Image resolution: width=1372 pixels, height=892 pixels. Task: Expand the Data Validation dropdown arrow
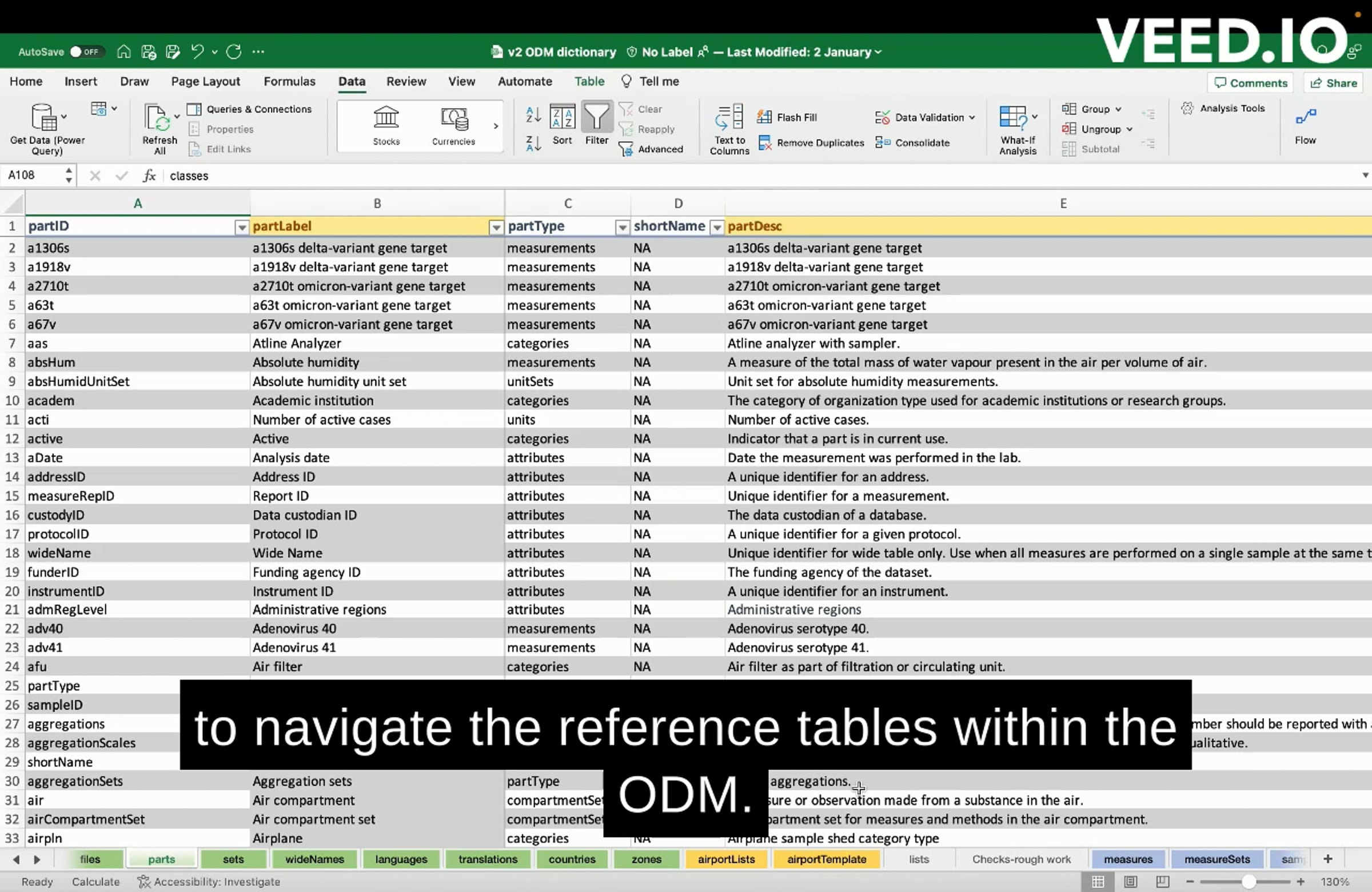click(972, 118)
